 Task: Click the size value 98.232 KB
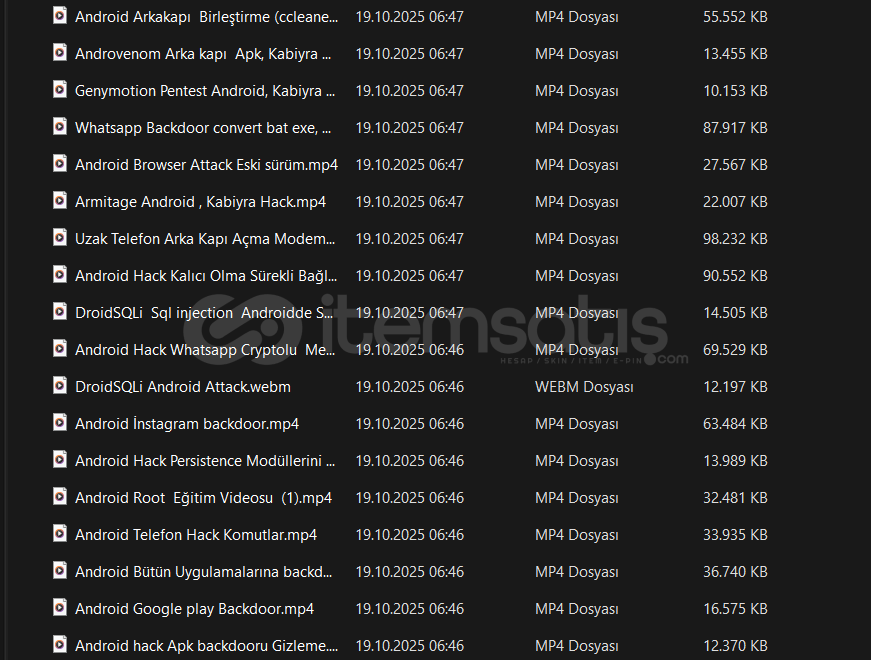(735, 239)
